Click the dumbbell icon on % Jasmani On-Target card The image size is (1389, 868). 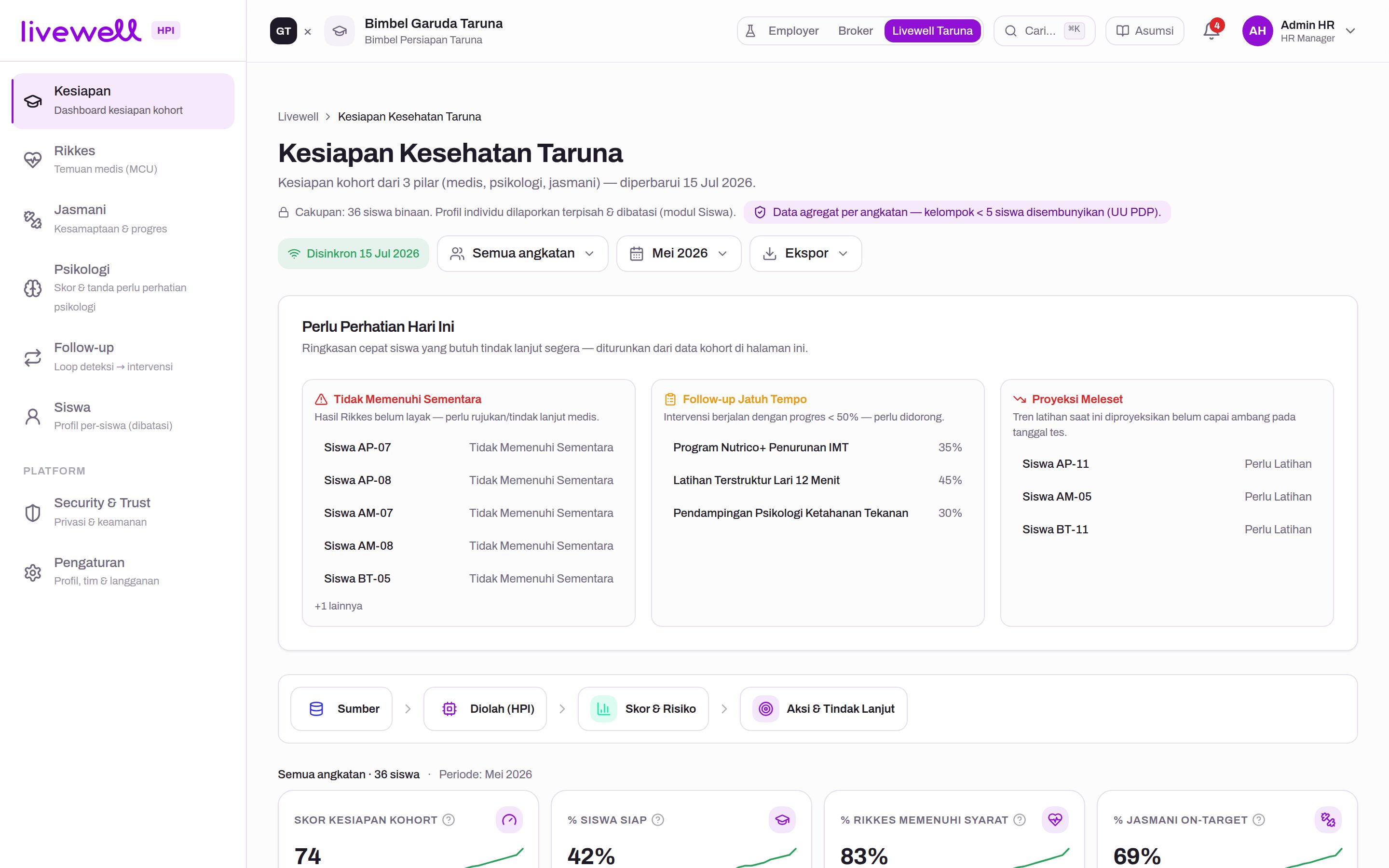point(1328,820)
